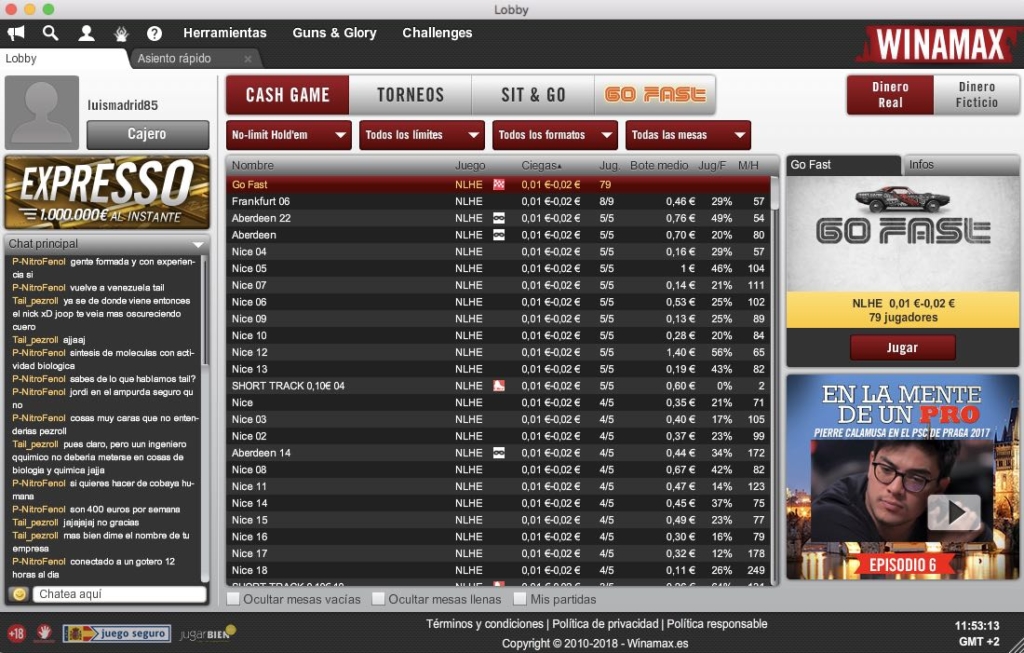Expand the Chat principal arrow

(x=198, y=244)
